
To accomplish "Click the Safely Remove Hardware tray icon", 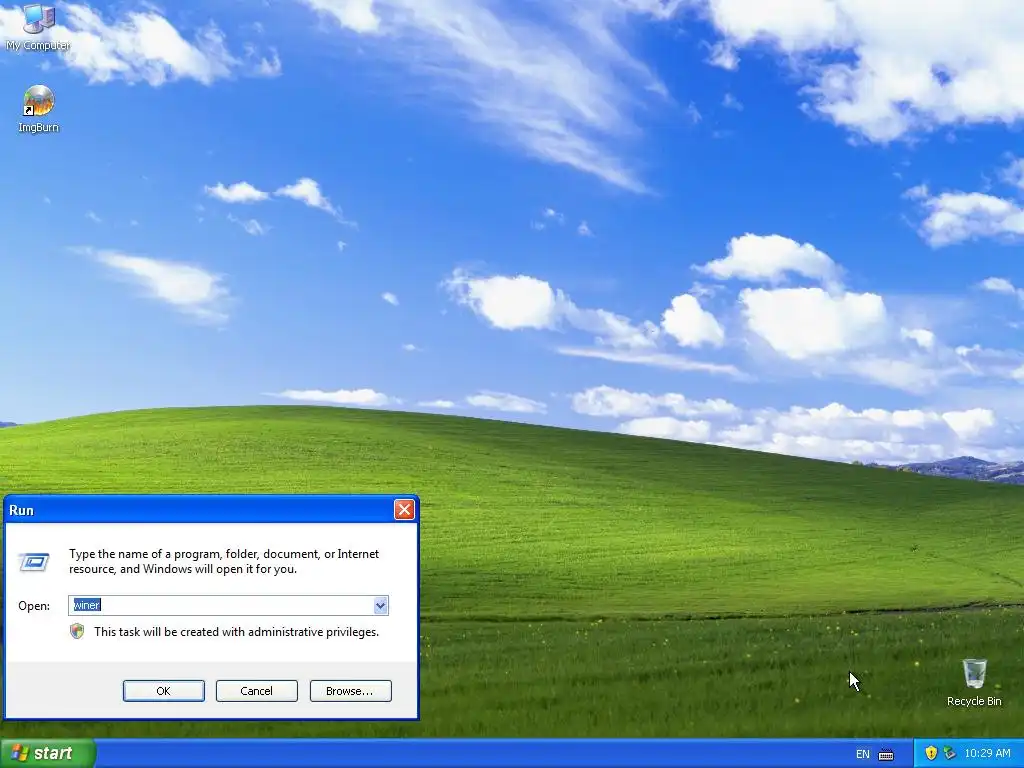I will tap(950, 753).
